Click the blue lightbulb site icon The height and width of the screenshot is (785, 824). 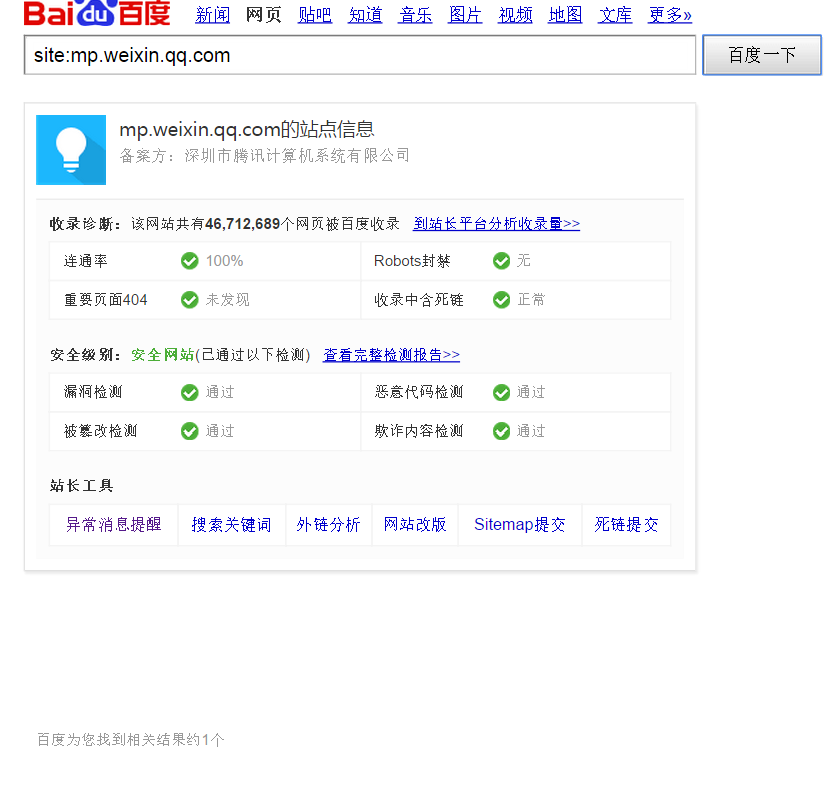[x=71, y=150]
